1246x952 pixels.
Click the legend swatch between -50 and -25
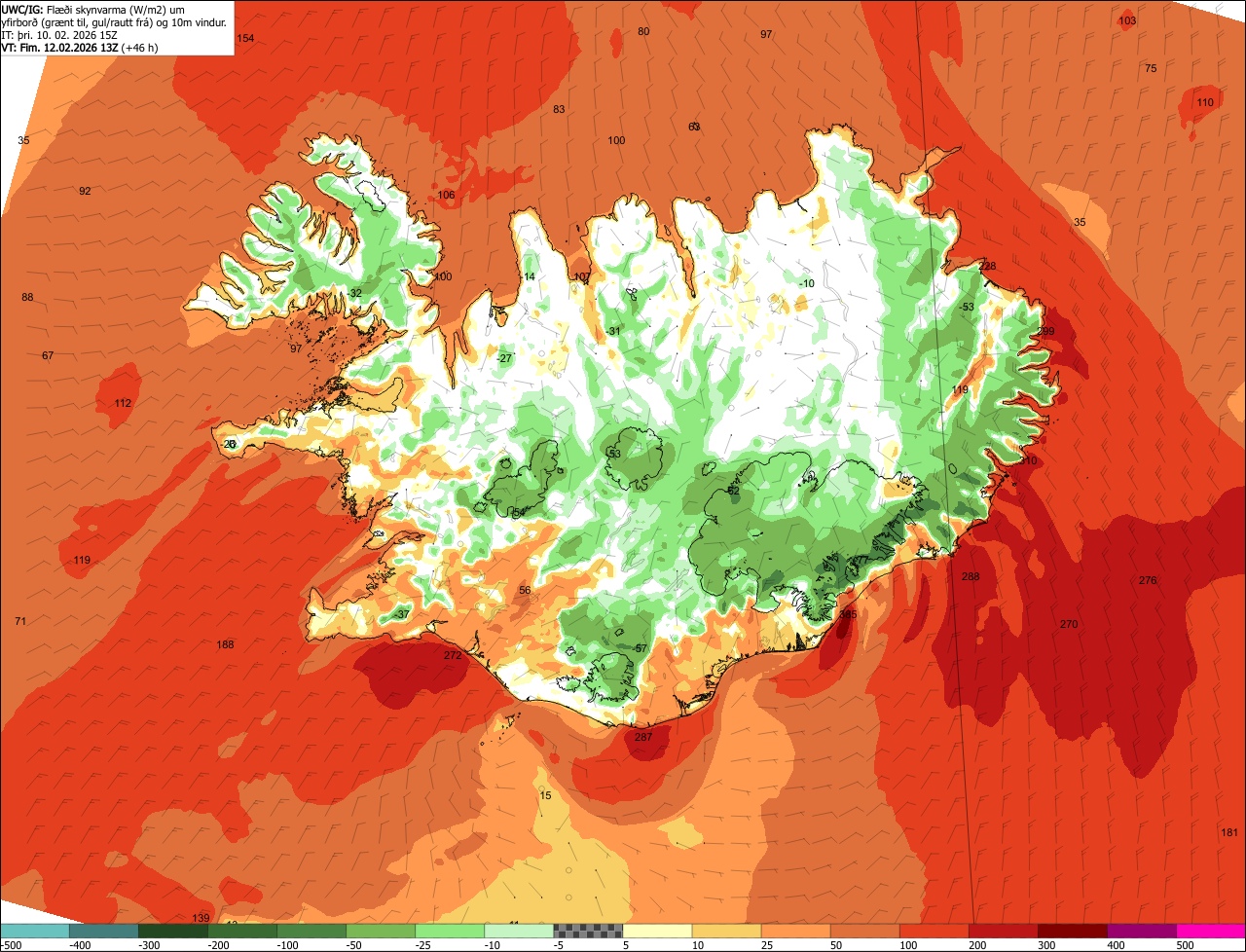pyautogui.click(x=381, y=932)
